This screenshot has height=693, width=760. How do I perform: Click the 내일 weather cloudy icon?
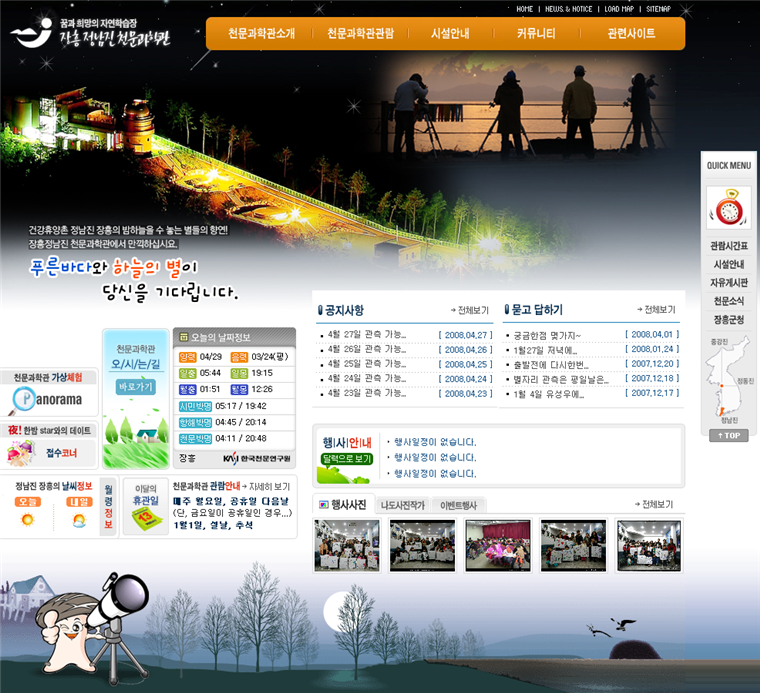[x=77, y=519]
